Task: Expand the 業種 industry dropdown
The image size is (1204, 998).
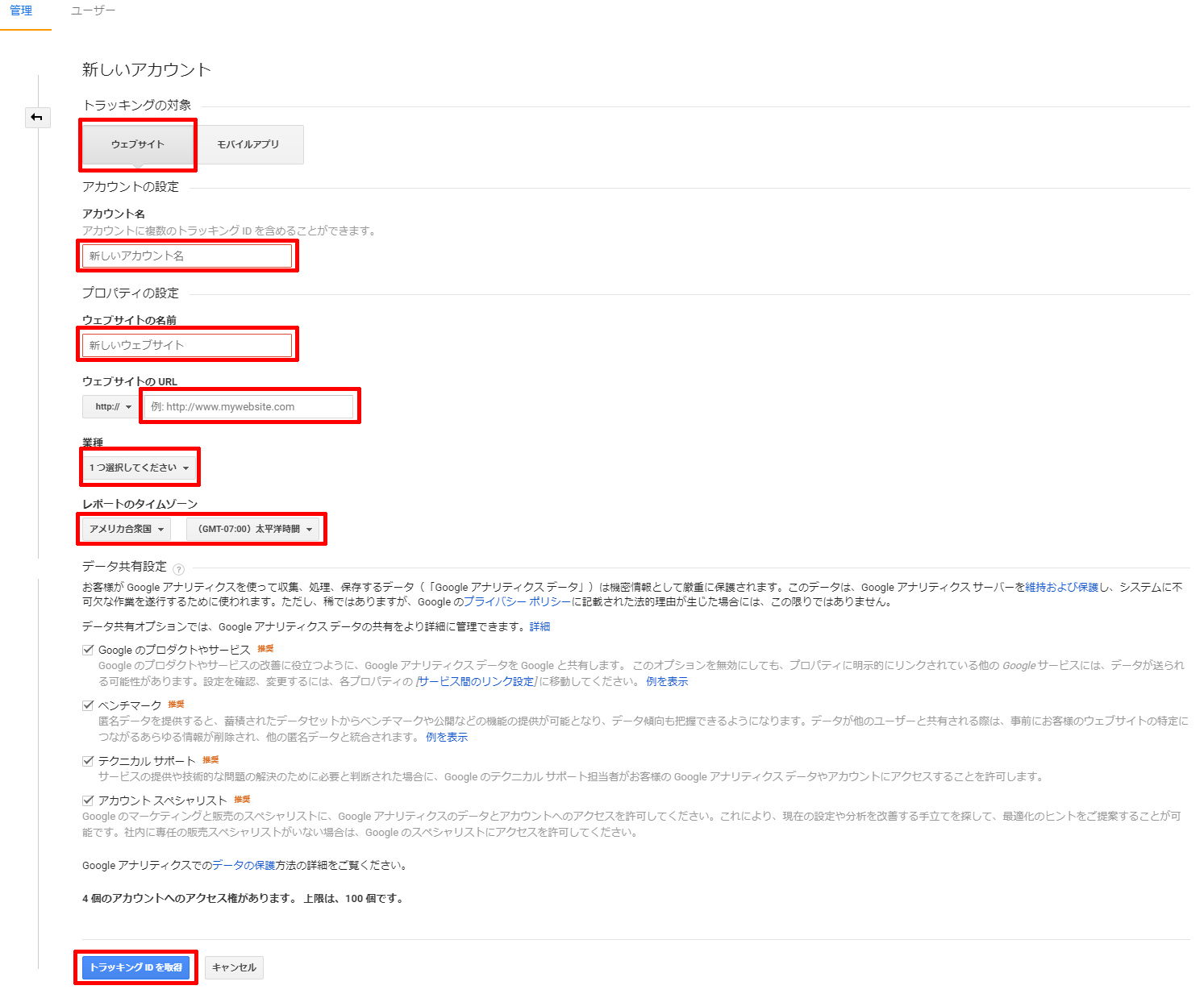Action: [x=140, y=468]
